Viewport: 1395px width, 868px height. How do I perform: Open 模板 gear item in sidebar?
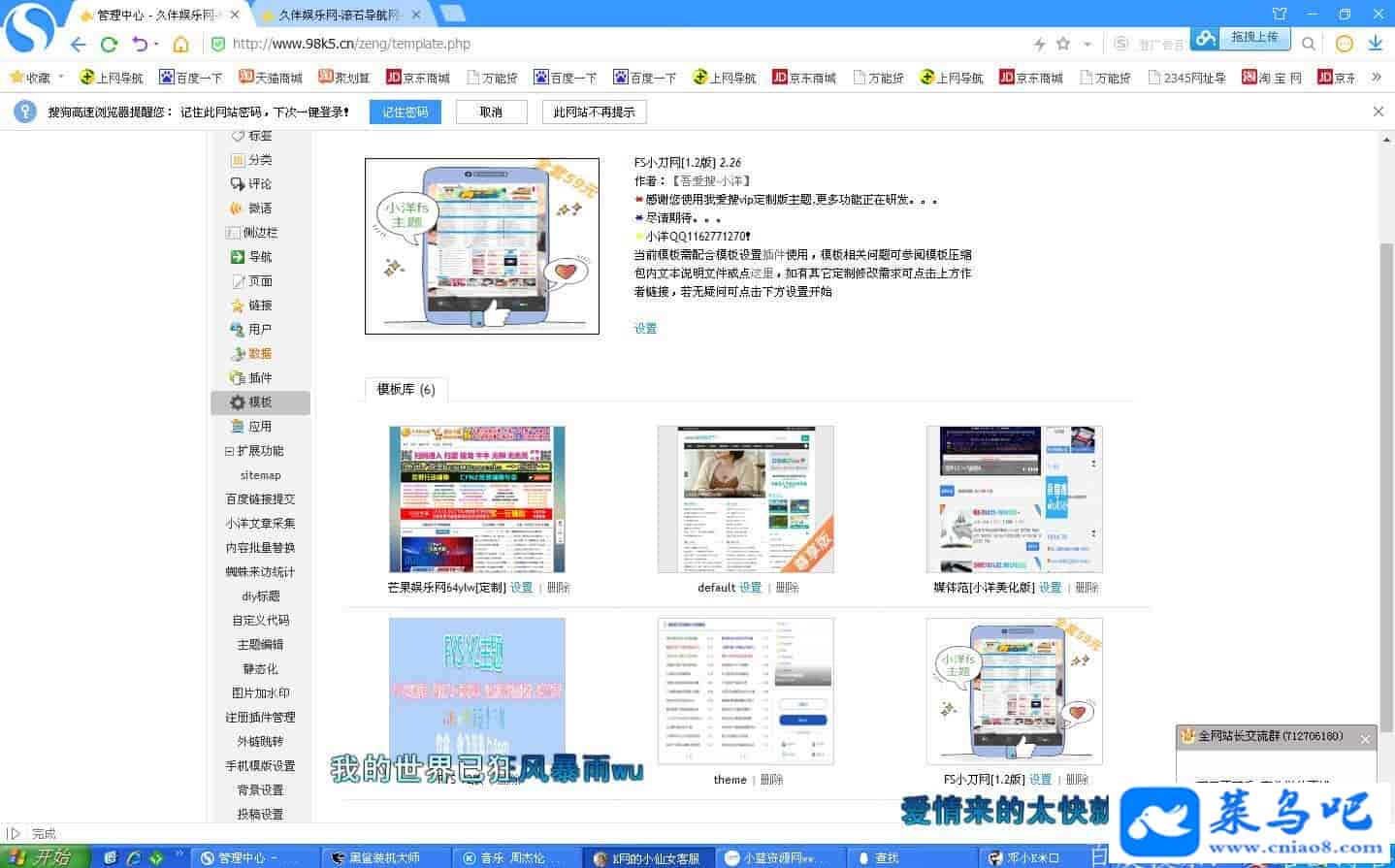point(260,402)
